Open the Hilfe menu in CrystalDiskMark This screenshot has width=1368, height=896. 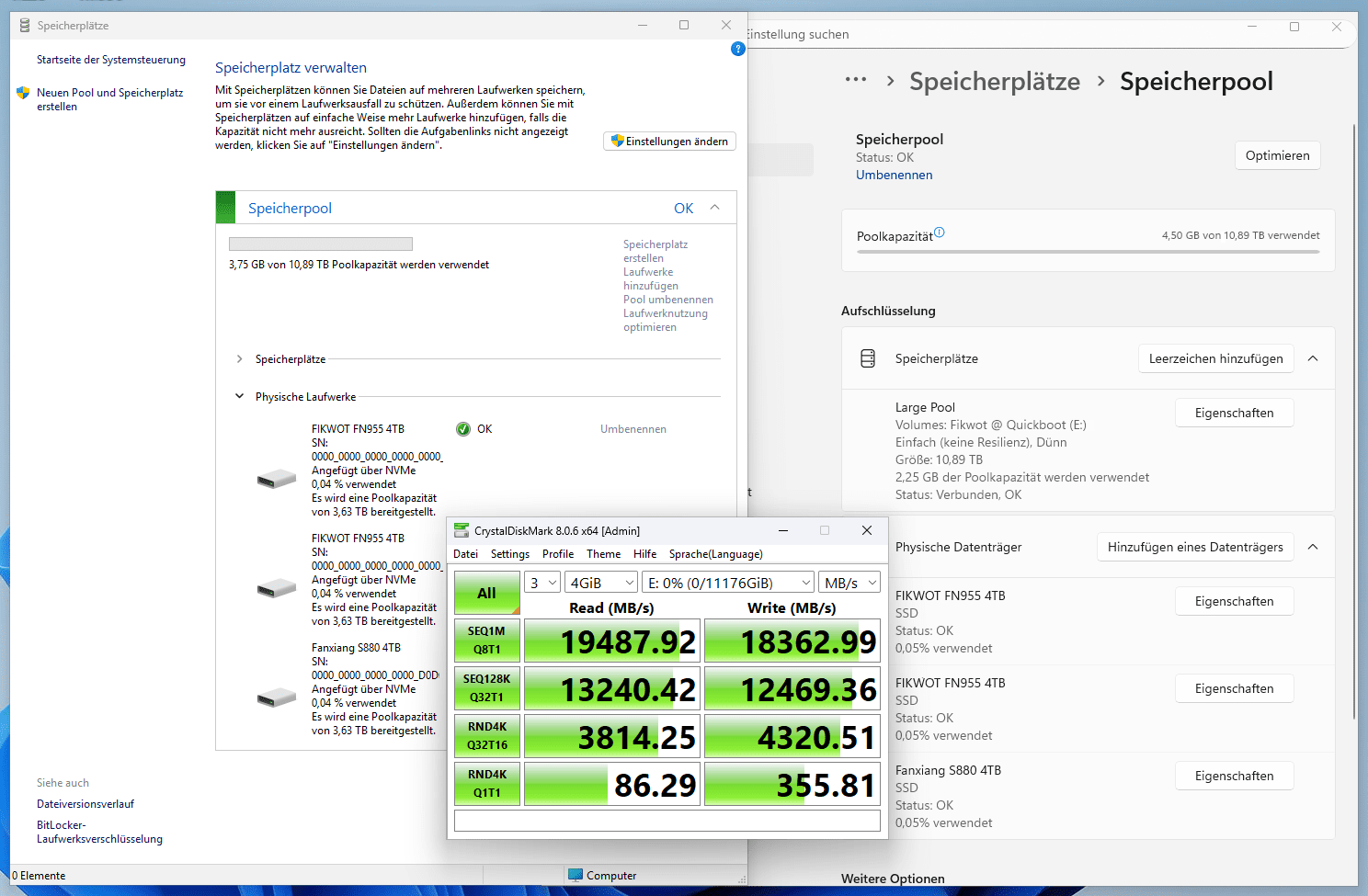(x=645, y=554)
